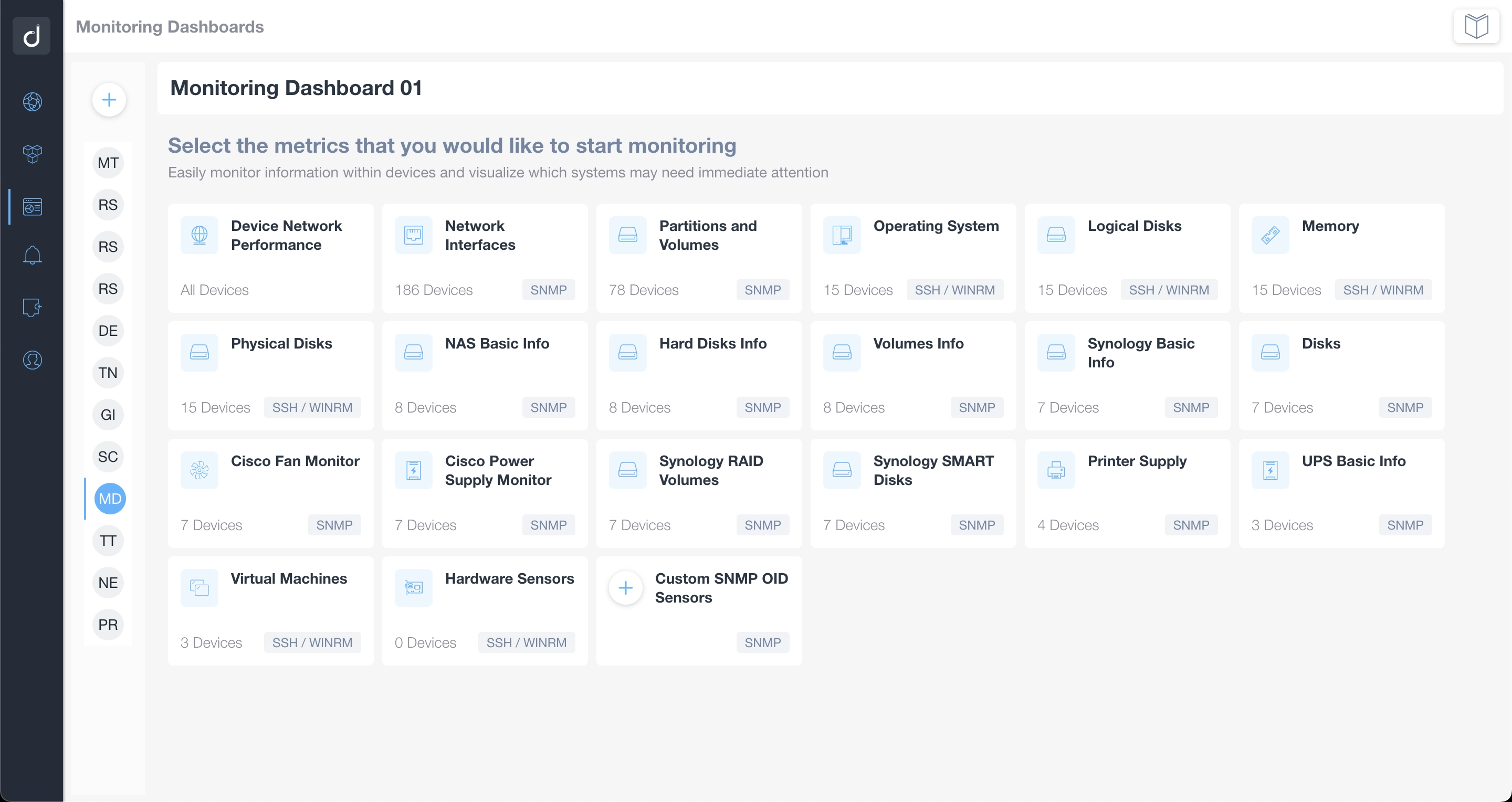1512x802 pixels.
Task: Click the NAS Basic Info icon
Action: coord(414,352)
